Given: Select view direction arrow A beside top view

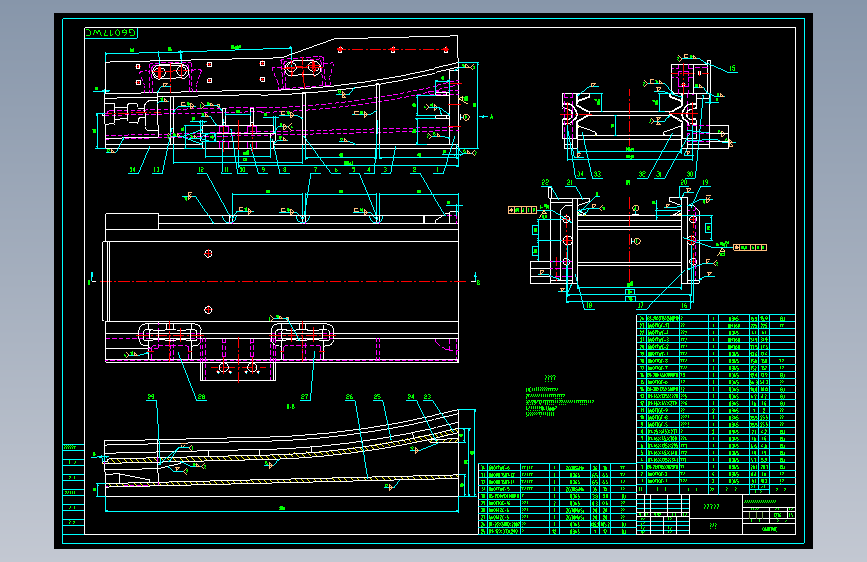Looking at the screenshot, I should point(487,117).
